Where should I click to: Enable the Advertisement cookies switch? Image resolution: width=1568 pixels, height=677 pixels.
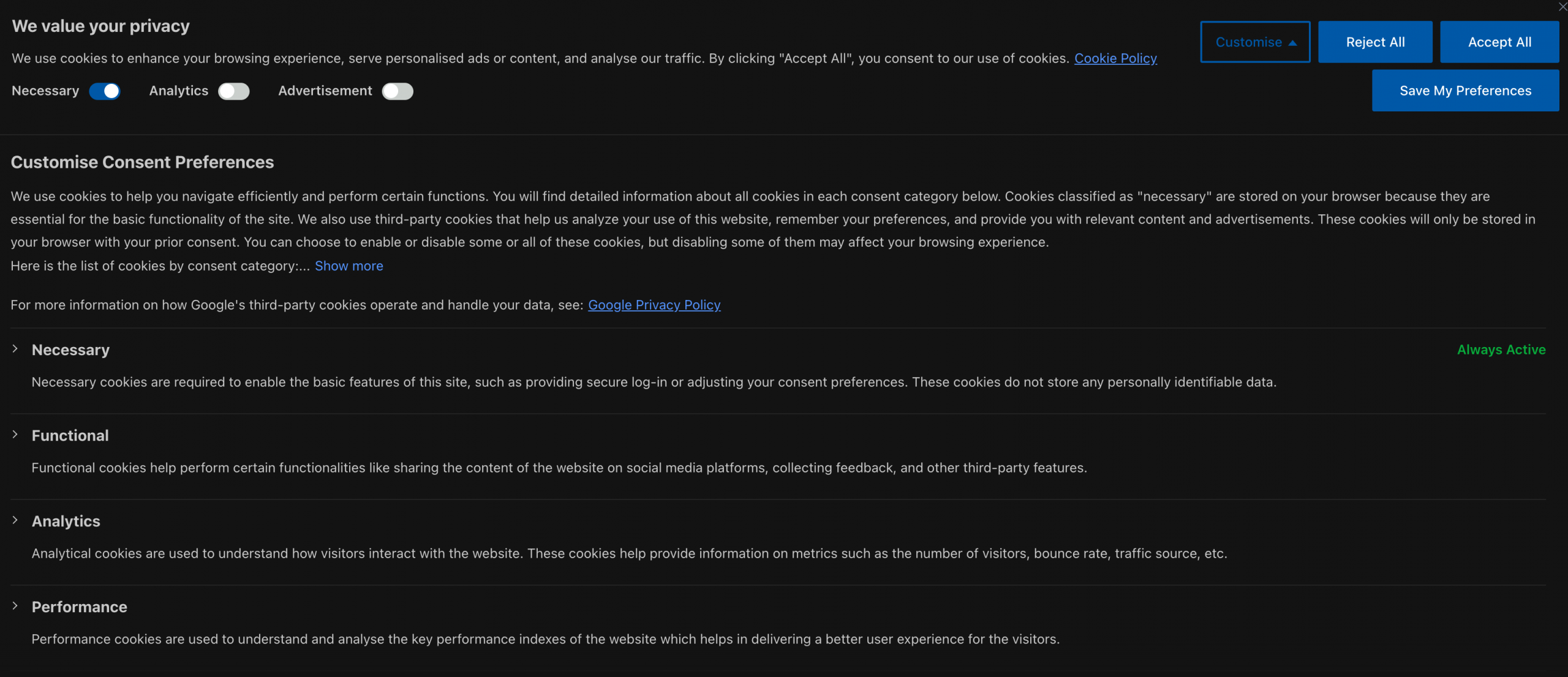398,91
